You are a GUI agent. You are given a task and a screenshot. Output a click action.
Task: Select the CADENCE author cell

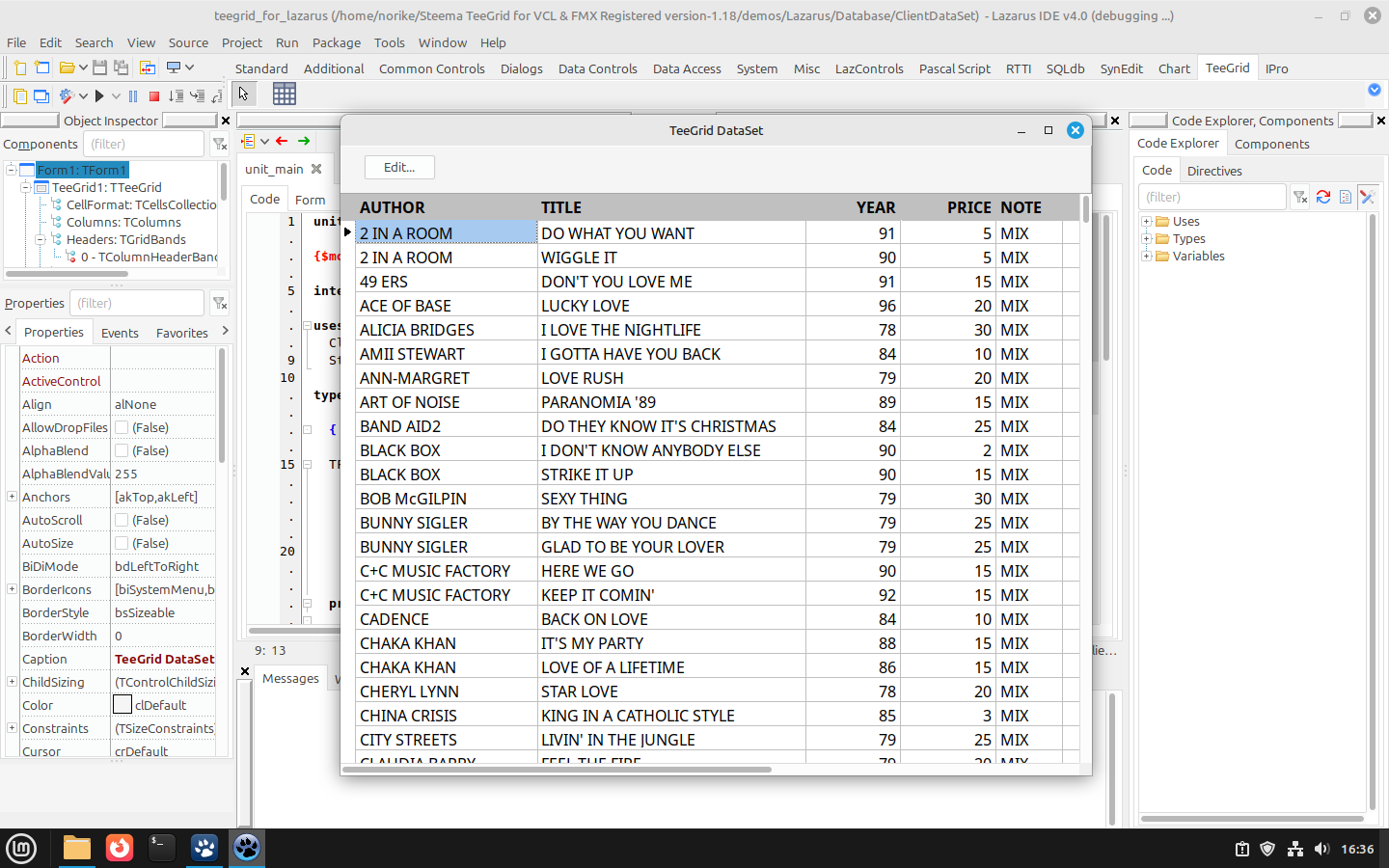447,619
